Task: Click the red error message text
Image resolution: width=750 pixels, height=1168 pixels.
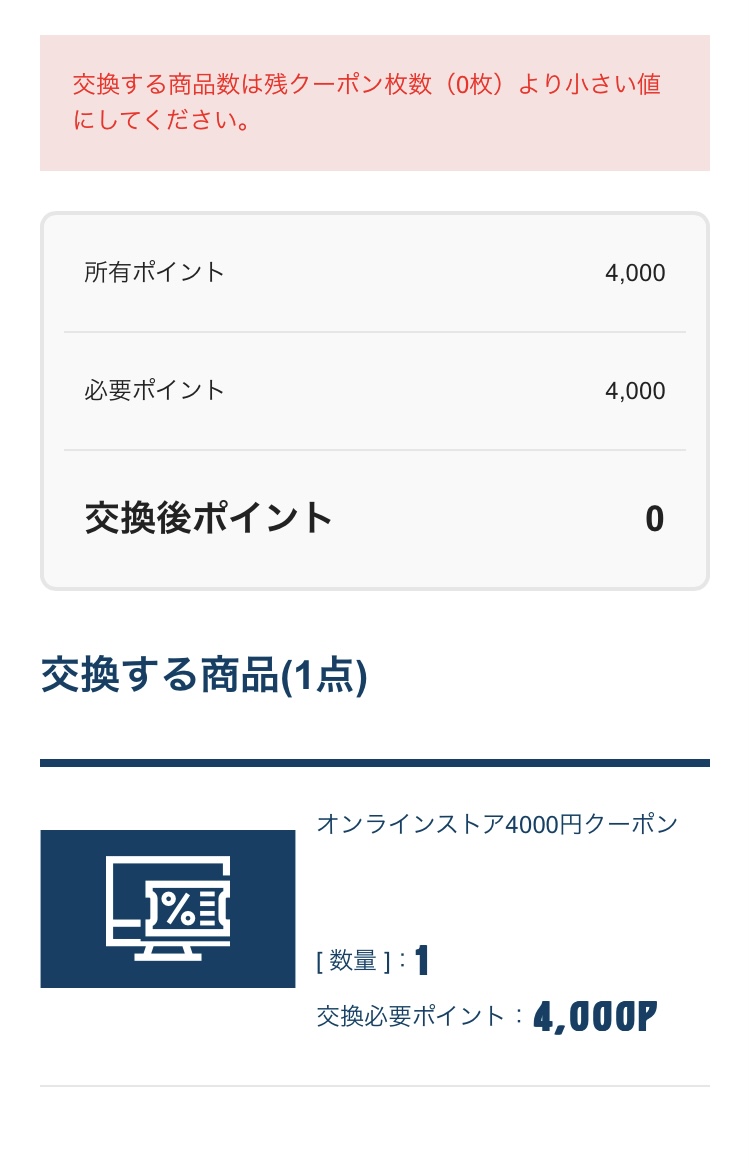Action: click(x=366, y=102)
